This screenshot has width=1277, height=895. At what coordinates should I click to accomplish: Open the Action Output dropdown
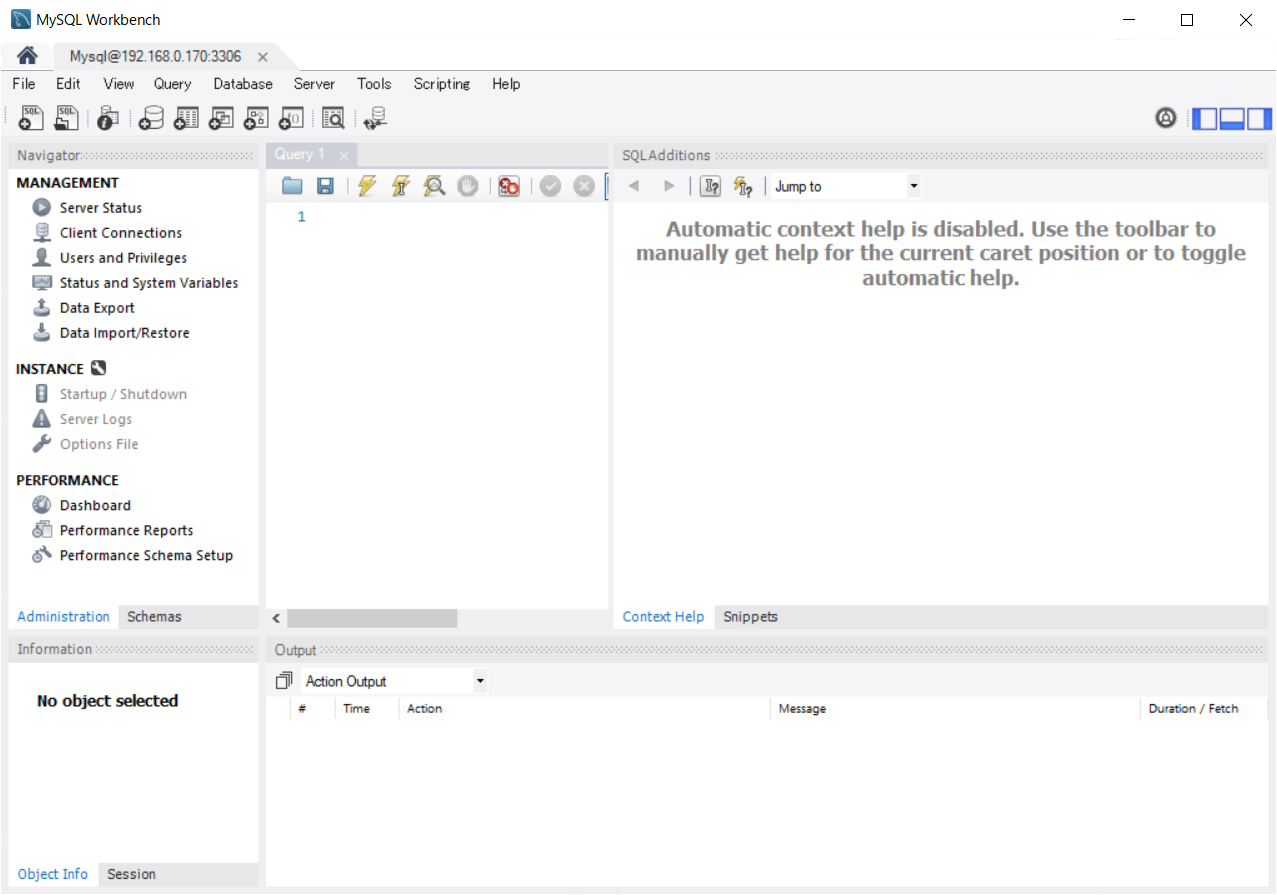click(394, 681)
